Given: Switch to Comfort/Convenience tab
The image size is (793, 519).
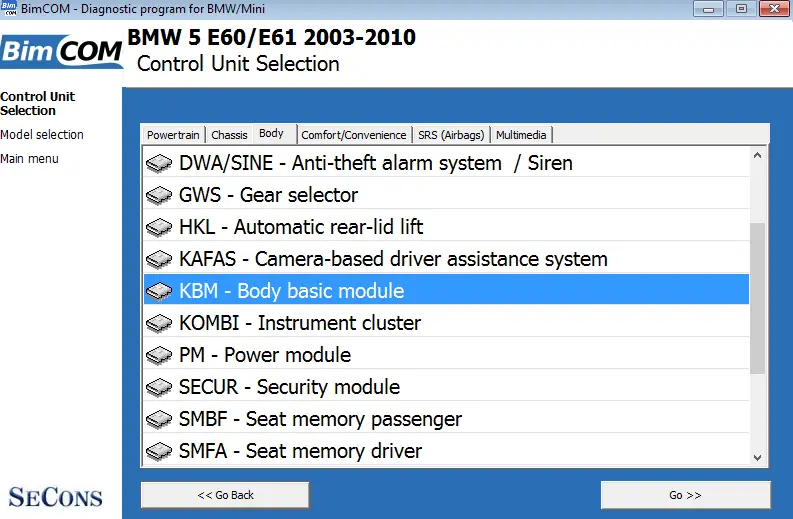Looking at the screenshot, I should [x=354, y=135].
